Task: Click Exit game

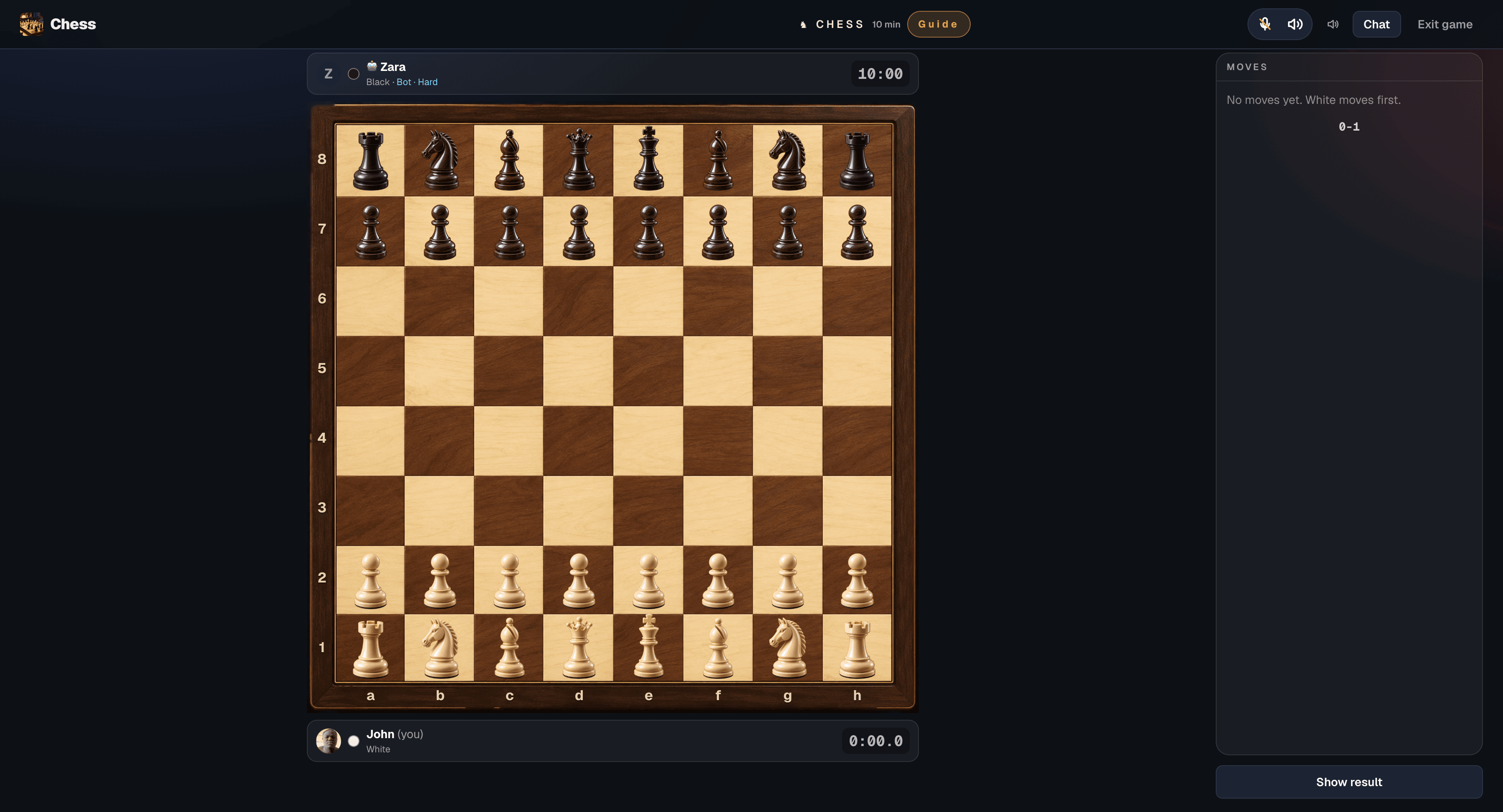Action: (1445, 24)
